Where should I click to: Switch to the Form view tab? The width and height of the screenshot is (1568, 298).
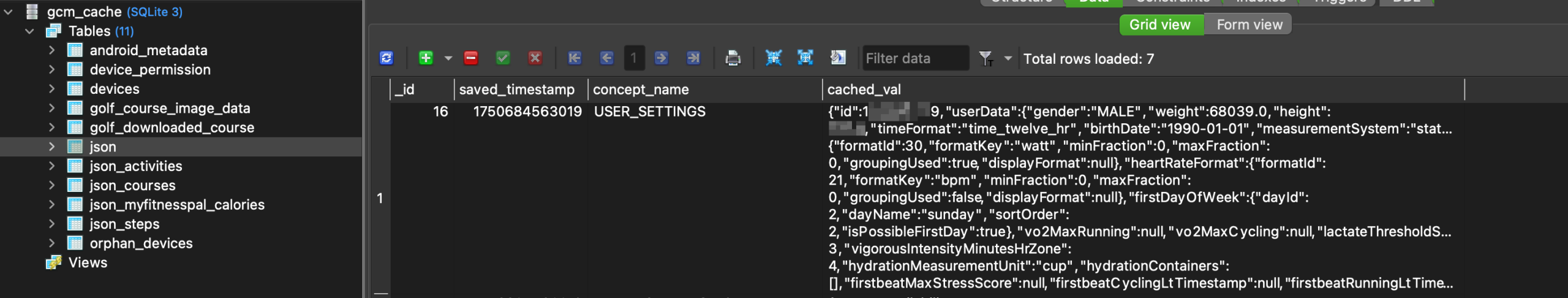[1249, 25]
